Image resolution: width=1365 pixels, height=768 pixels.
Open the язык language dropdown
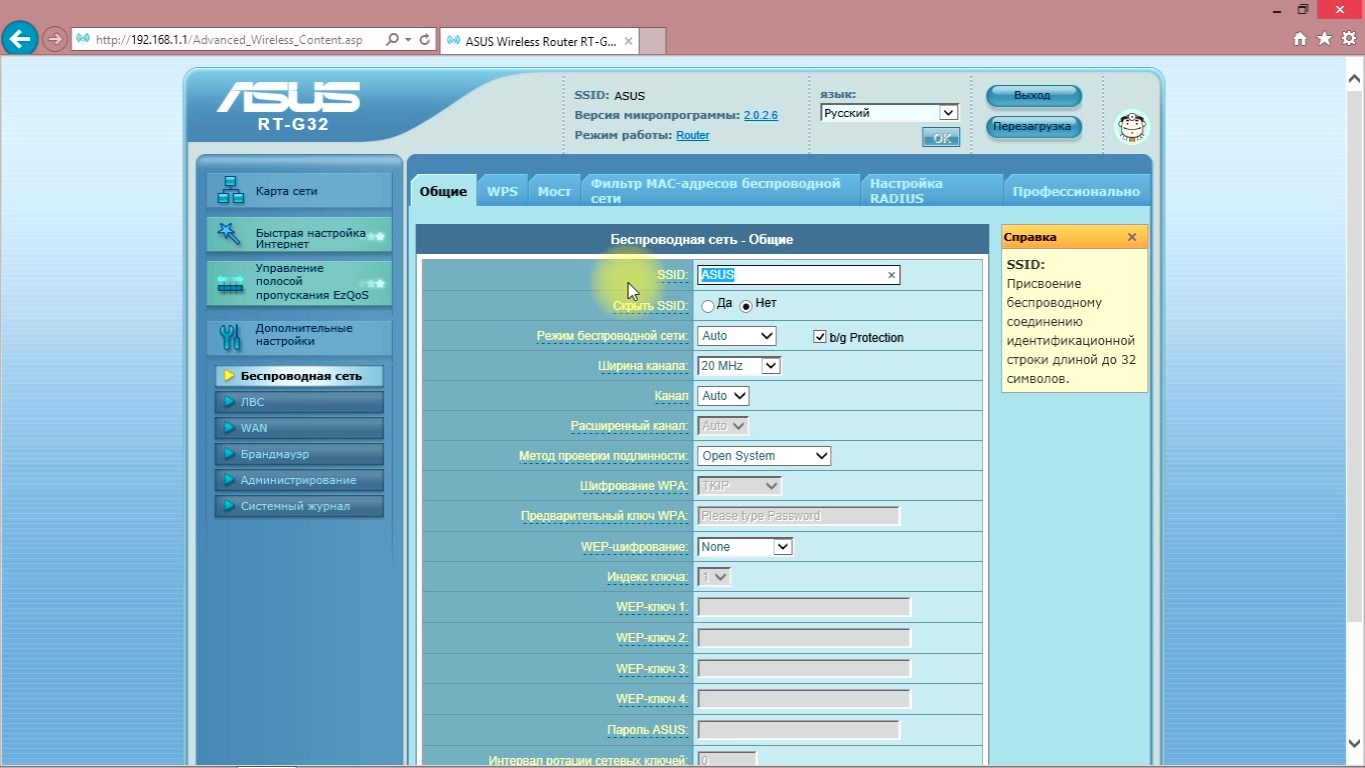890,113
